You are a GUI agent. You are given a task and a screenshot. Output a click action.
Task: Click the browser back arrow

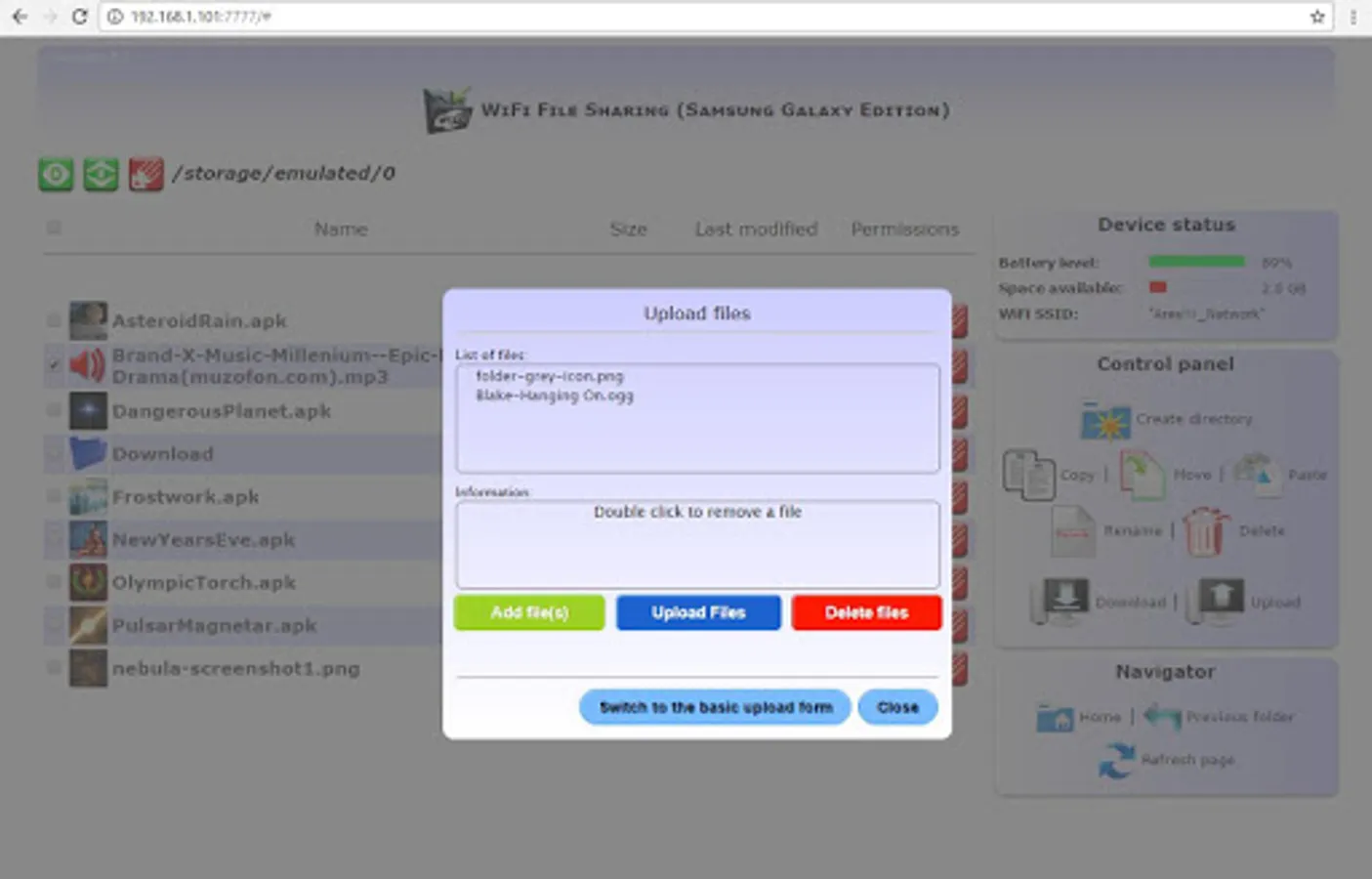(x=20, y=17)
